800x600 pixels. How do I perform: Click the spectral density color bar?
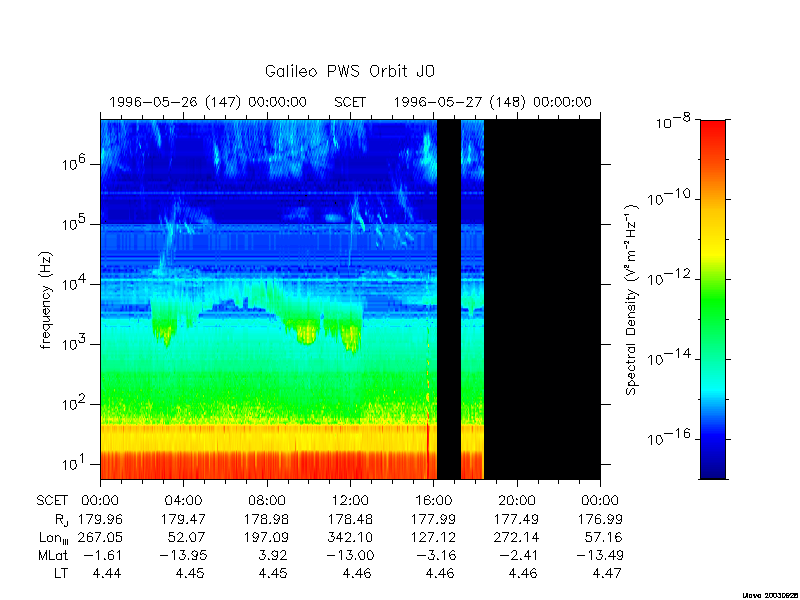coord(713,299)
